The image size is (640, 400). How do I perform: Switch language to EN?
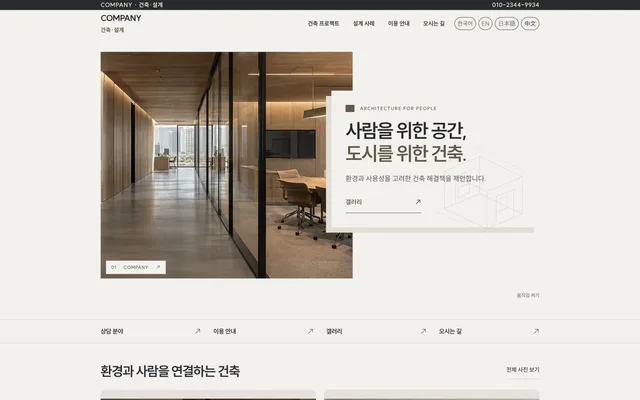pyautogui.click(x=485, y=24)
